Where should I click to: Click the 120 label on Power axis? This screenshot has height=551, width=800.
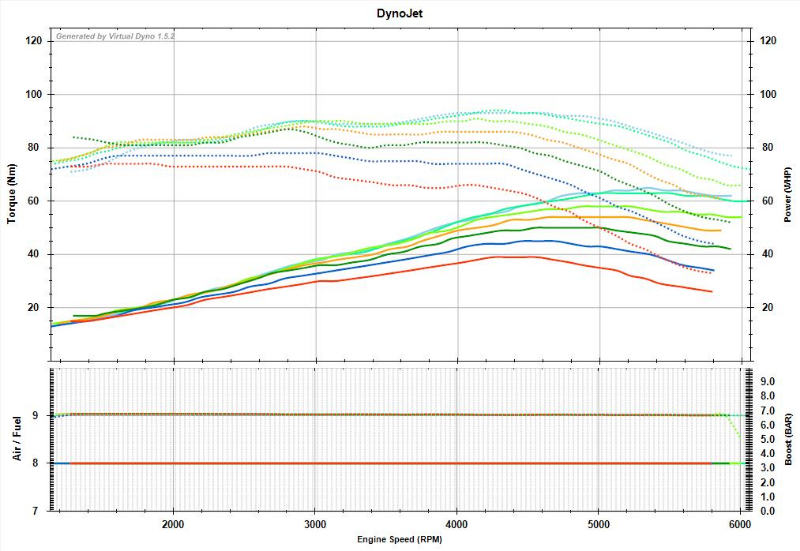768,41
